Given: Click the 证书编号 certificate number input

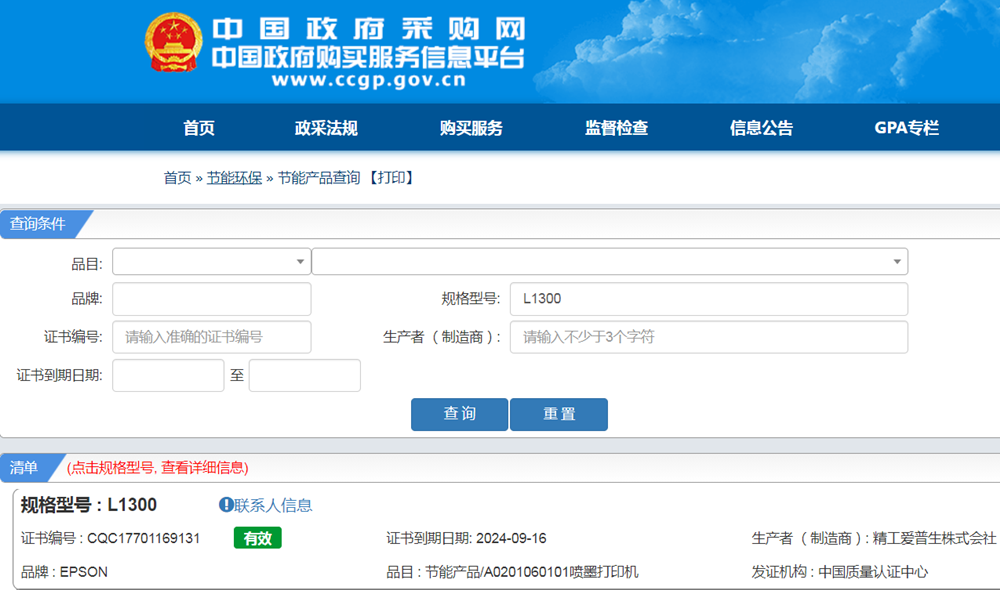Looking at the screenshot, I should pos(211,337).
